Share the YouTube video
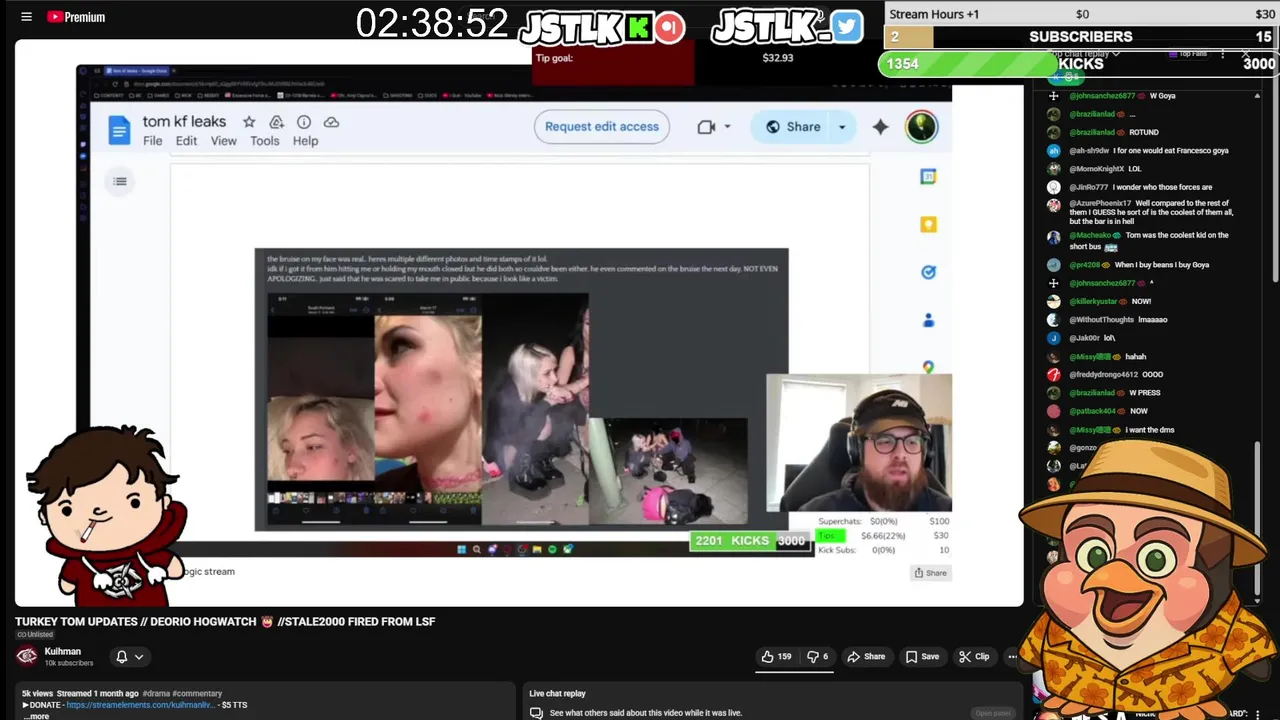1280x720 pixels. coord(866,657)
